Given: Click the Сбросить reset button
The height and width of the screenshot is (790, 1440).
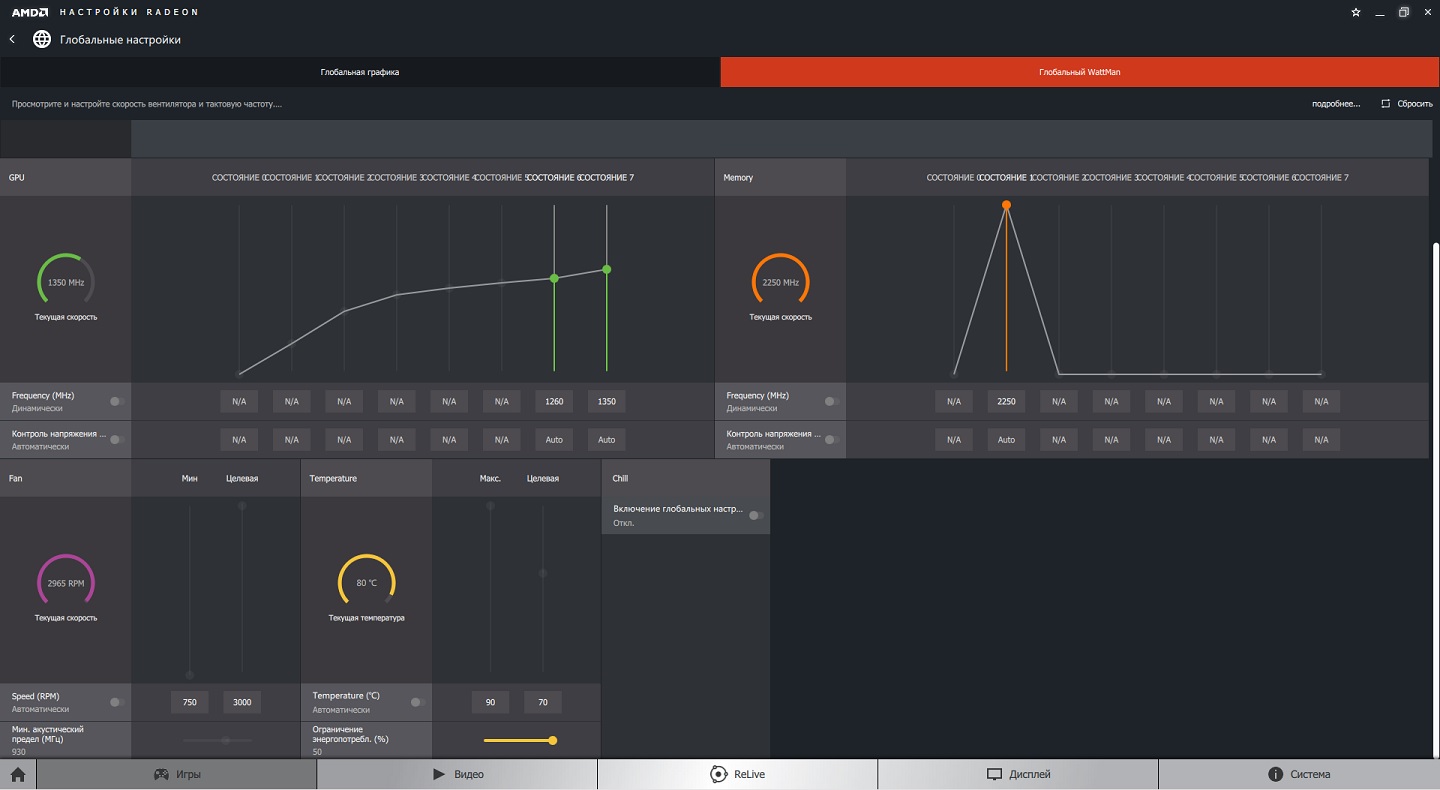Looking at the screenshot, I should coord(1407,104).
